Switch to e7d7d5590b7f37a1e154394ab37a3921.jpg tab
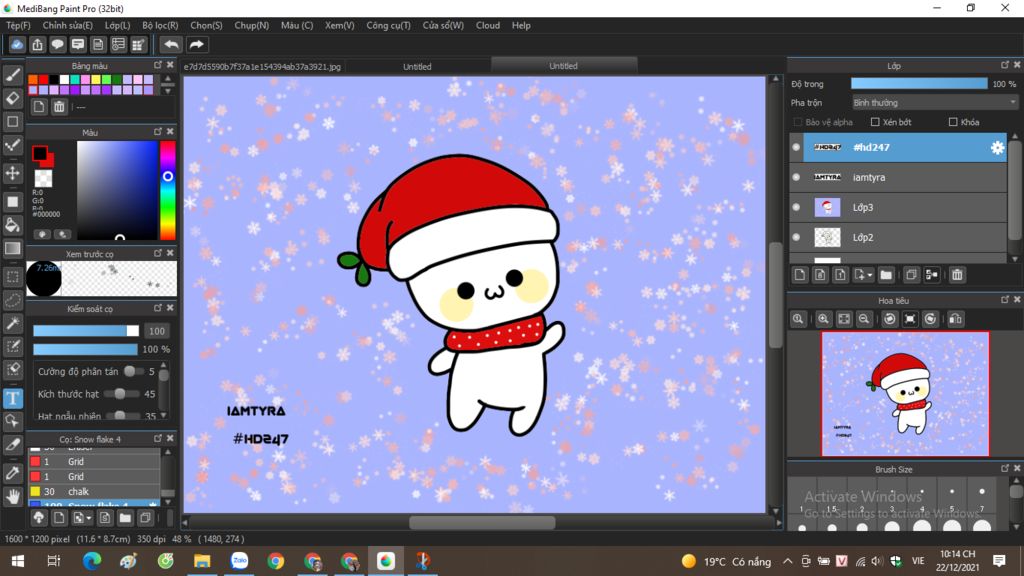The image size is (1024, 576). tap(263, 67)
